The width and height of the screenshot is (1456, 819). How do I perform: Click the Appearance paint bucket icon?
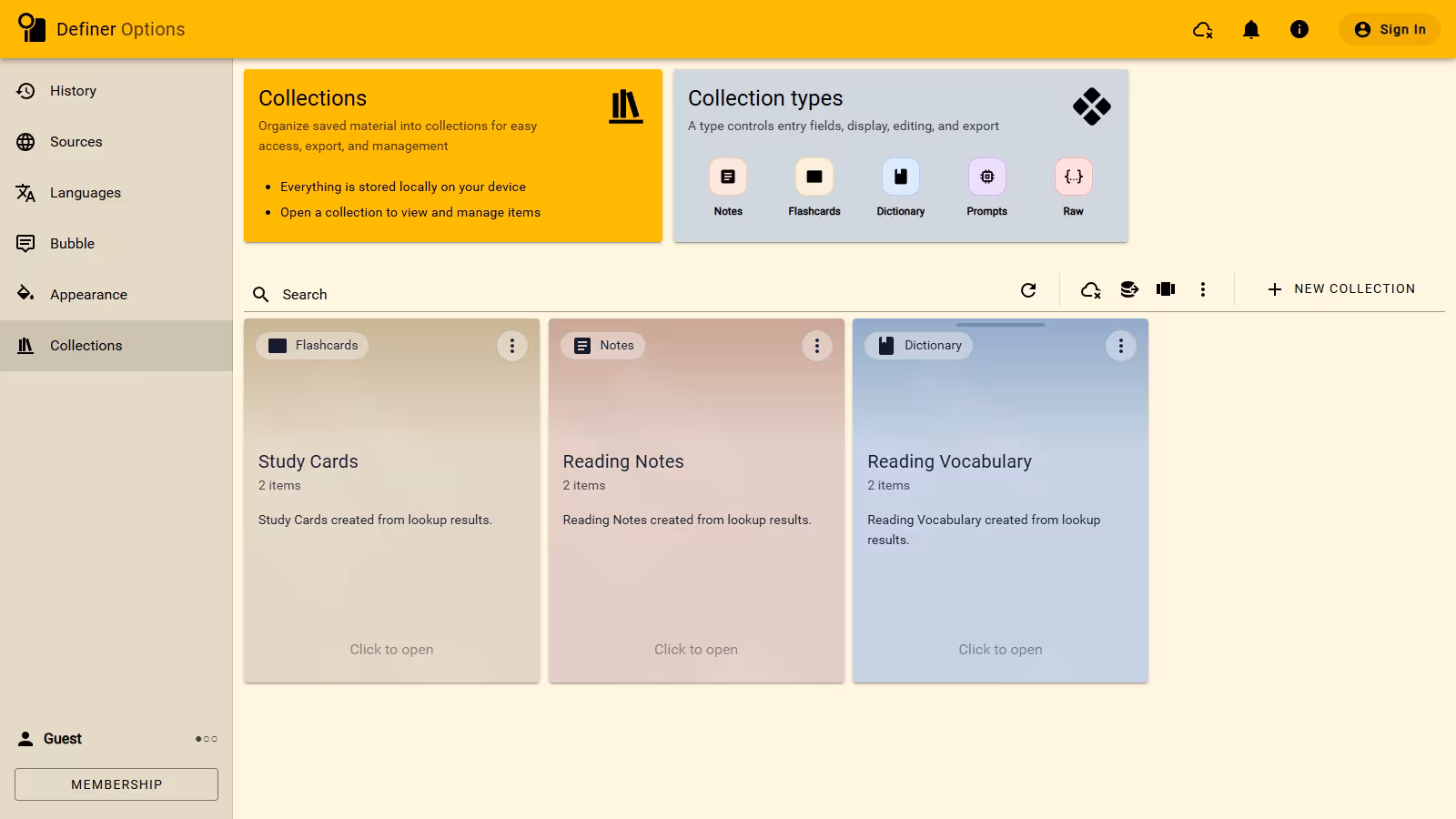click(25, 294)
